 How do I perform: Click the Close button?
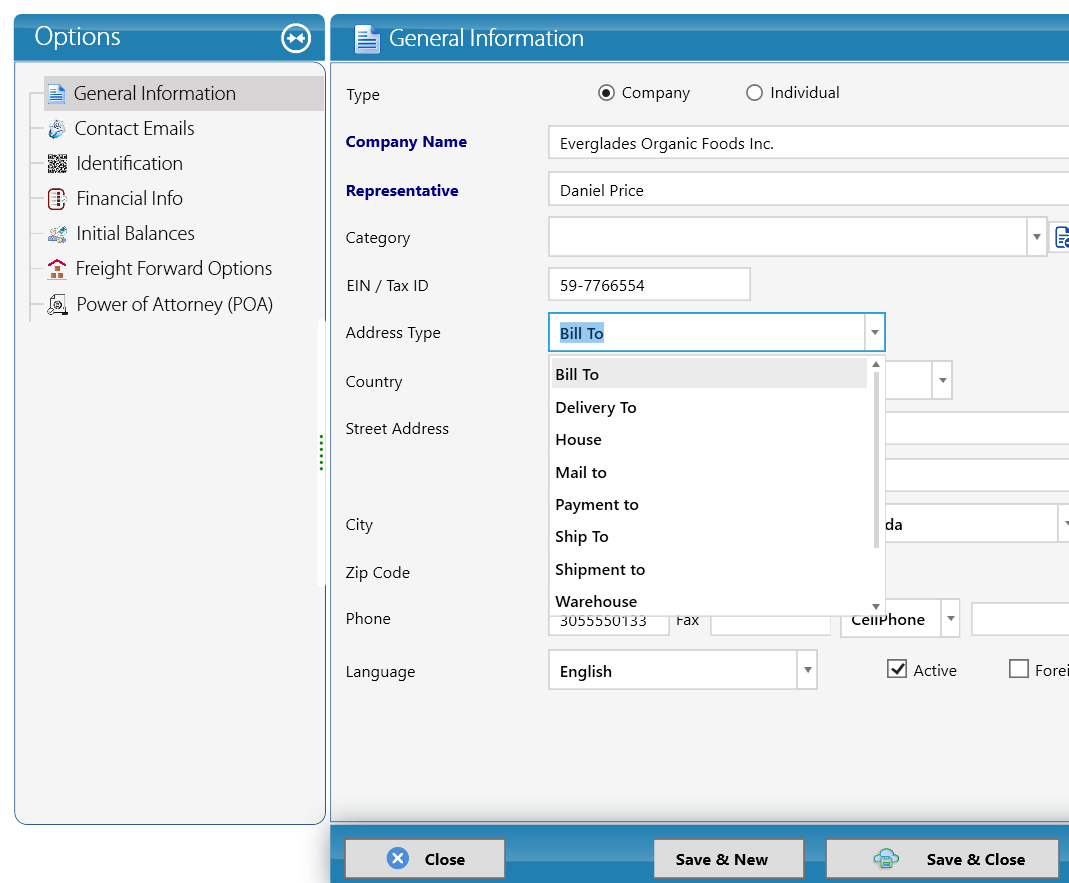pos(425,858)
